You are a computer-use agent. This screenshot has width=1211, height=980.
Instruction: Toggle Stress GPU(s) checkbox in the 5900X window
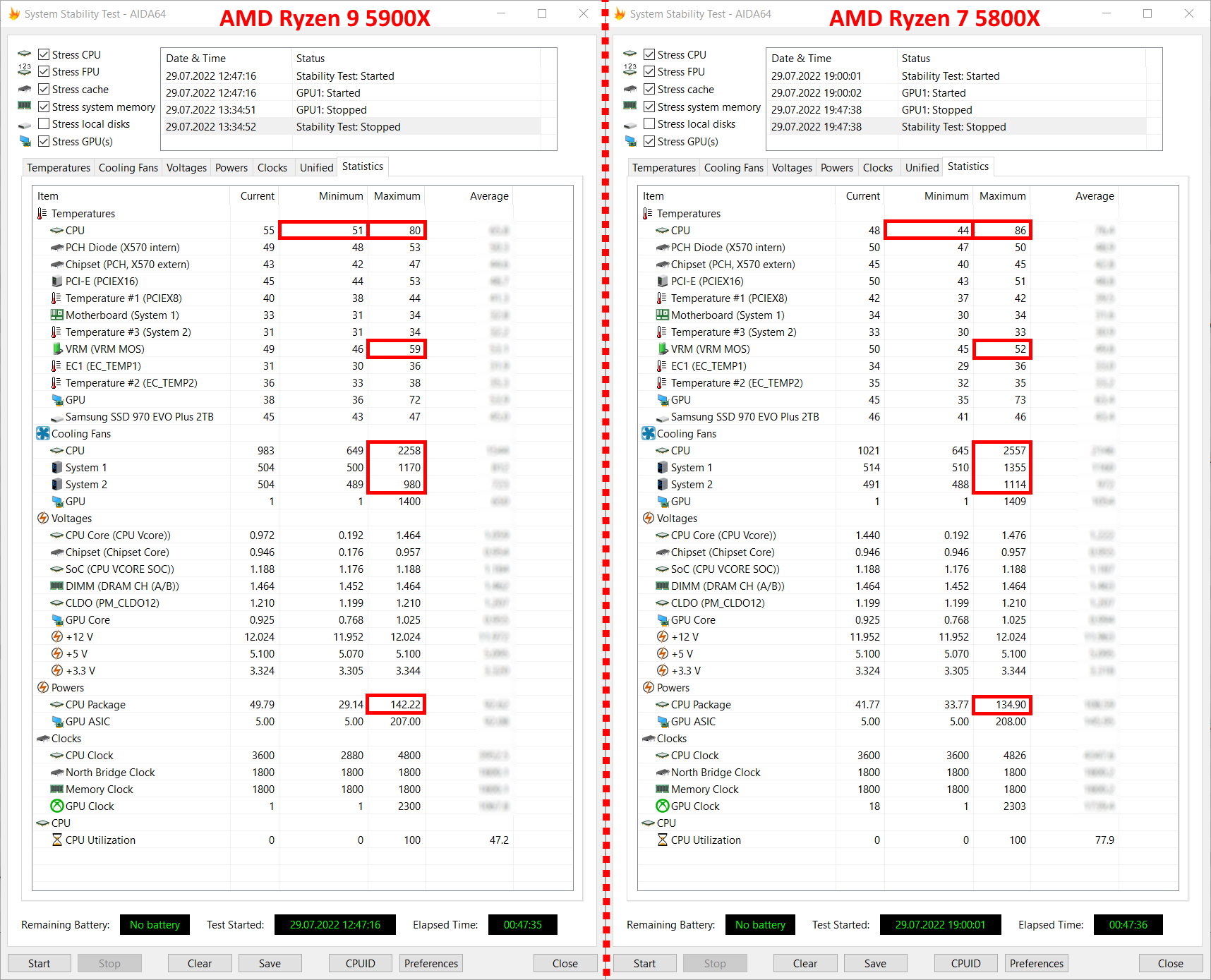(44, 141)
